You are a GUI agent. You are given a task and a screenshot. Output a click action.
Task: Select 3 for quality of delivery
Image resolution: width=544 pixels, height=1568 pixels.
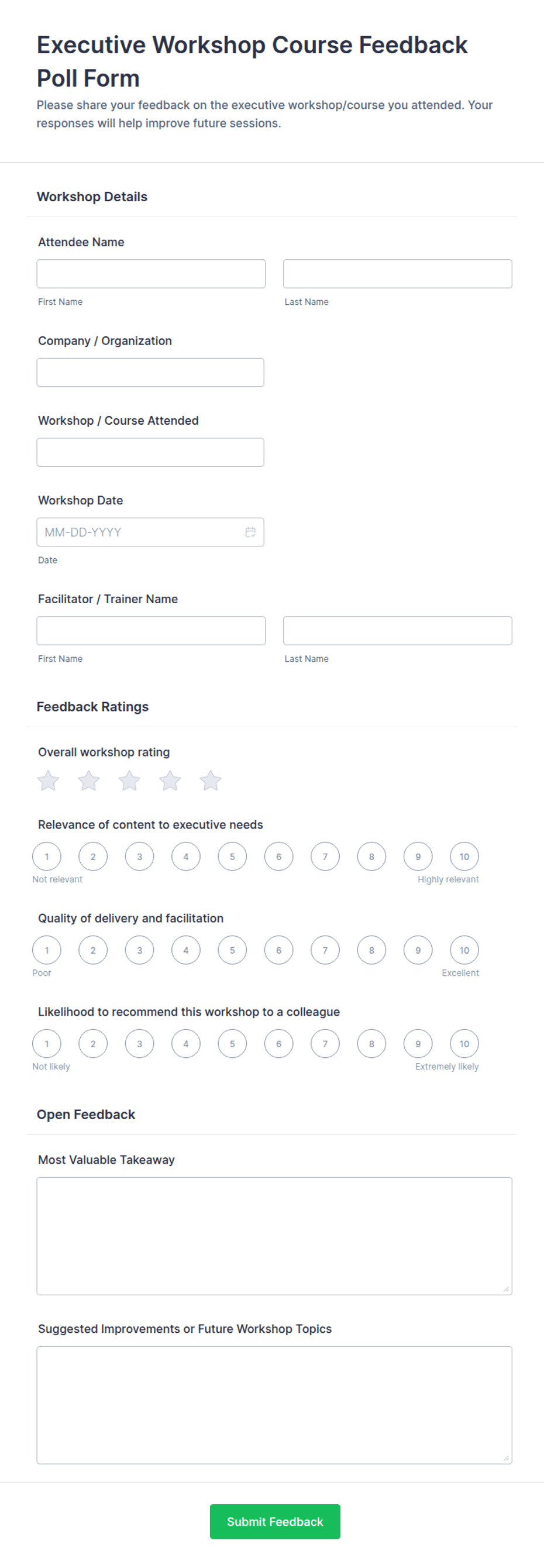click(139, 950)
